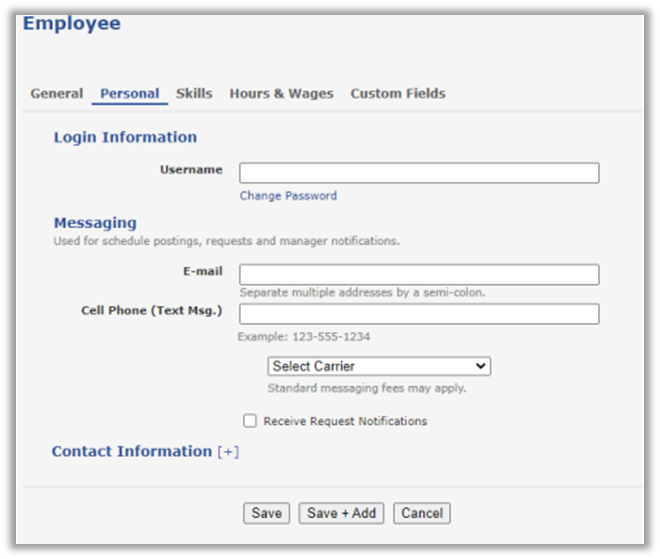
Task: Open the Select Carrier dropdown
Action: [379, 367]
